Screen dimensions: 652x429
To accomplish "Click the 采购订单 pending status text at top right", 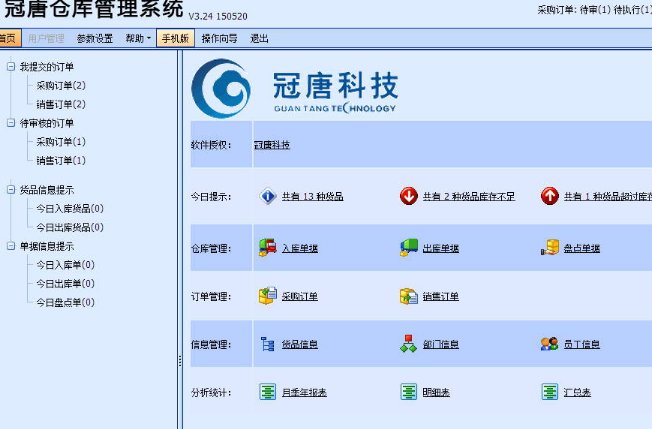I will point(595,10).
